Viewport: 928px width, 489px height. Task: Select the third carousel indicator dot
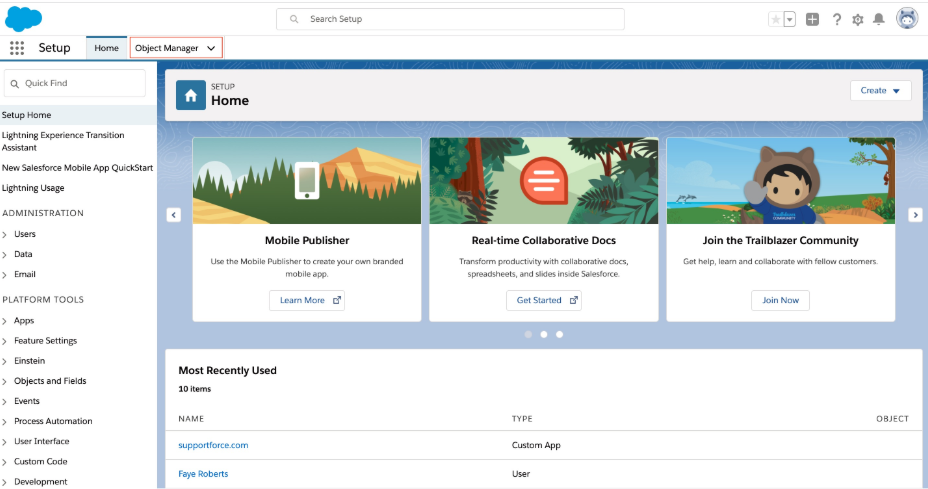(559, 334)
